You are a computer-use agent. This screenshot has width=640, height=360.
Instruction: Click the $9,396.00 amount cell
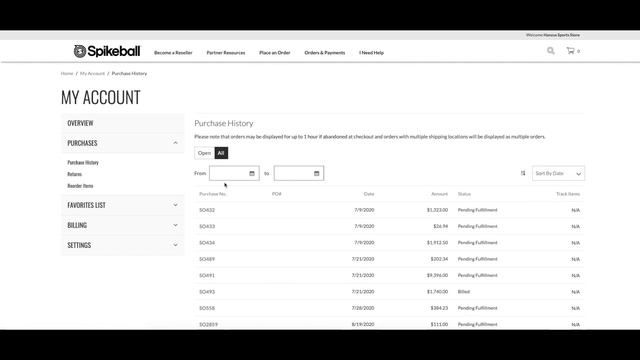(x=437, y=276)
